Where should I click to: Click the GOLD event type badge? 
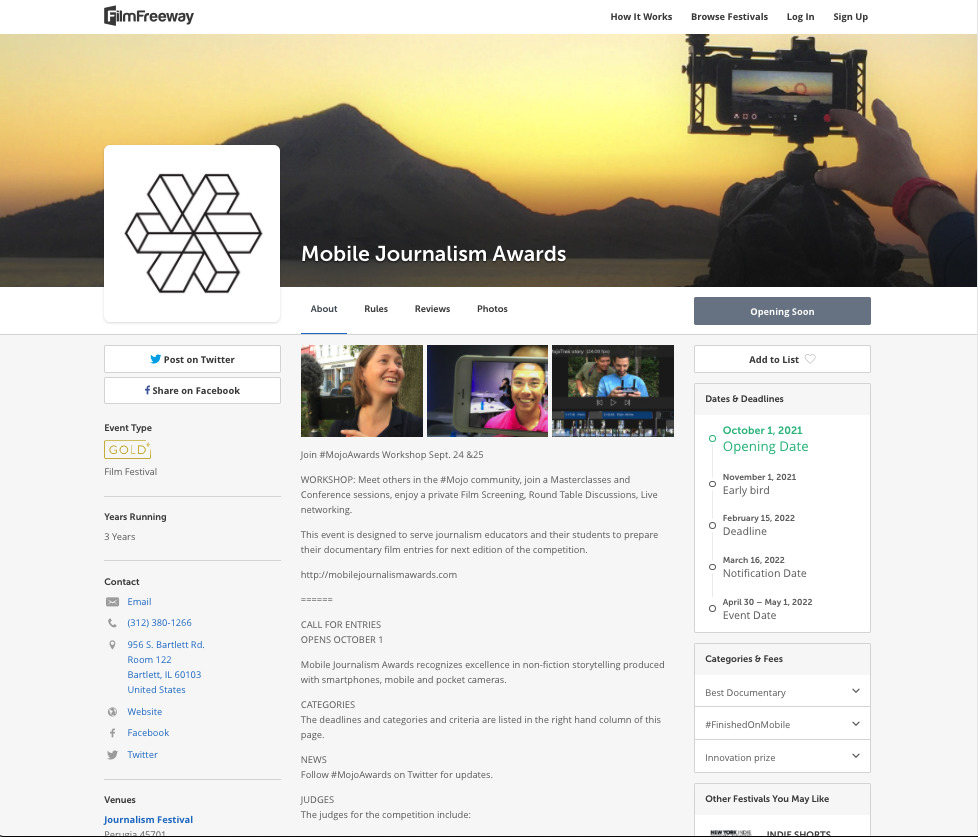[x=127, y=449]
